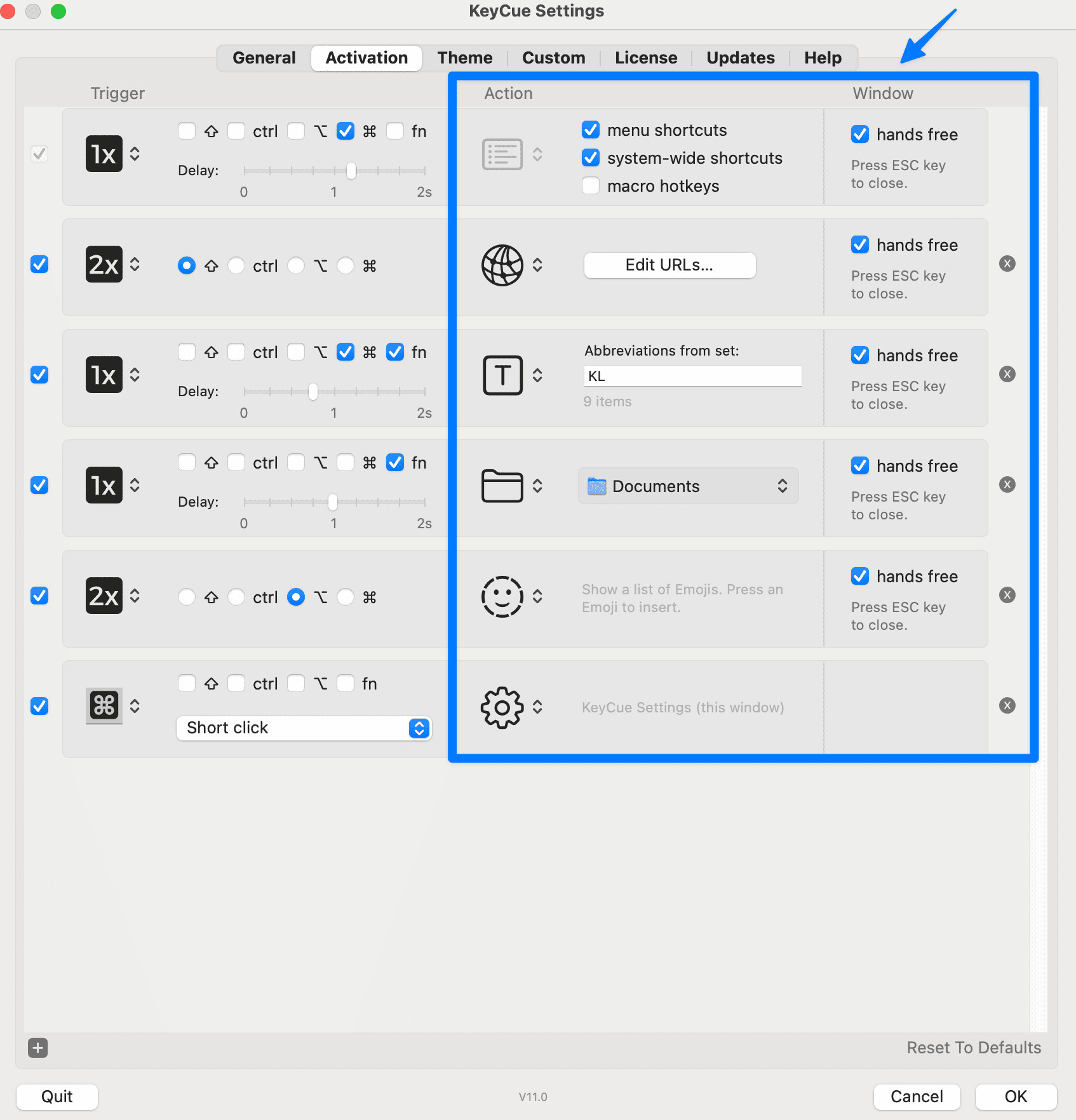This screenshot has width=1076, height=1120.
Task: Click the Cancel button
Action: click(917, 1097)
